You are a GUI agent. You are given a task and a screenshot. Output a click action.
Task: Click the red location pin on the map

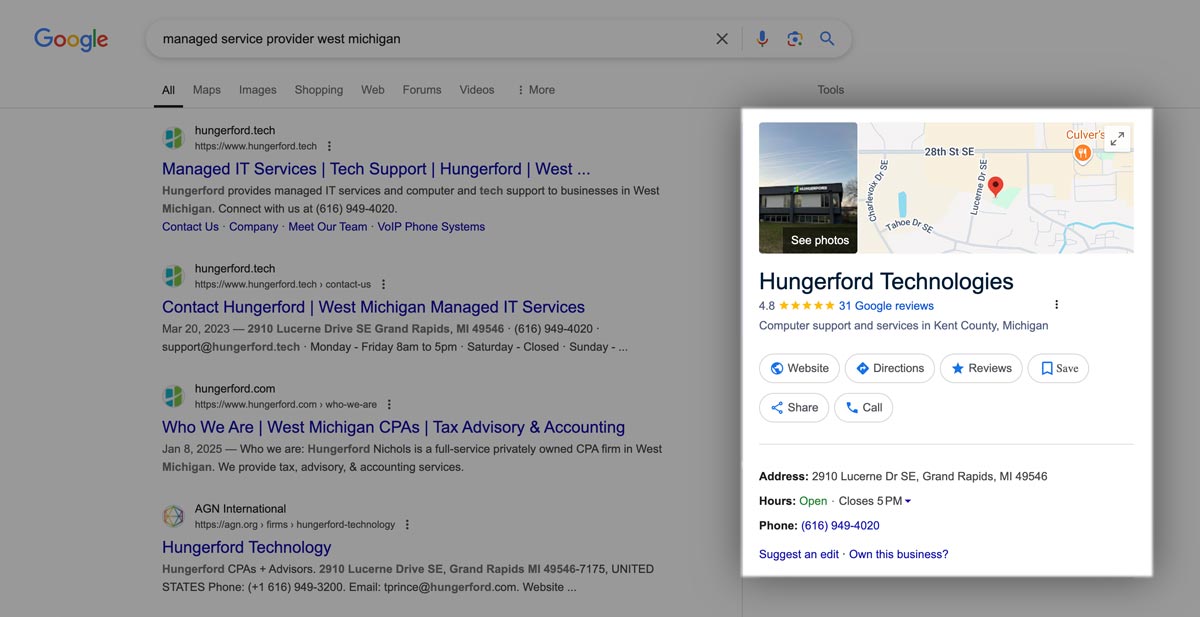[x=995, y=189]
